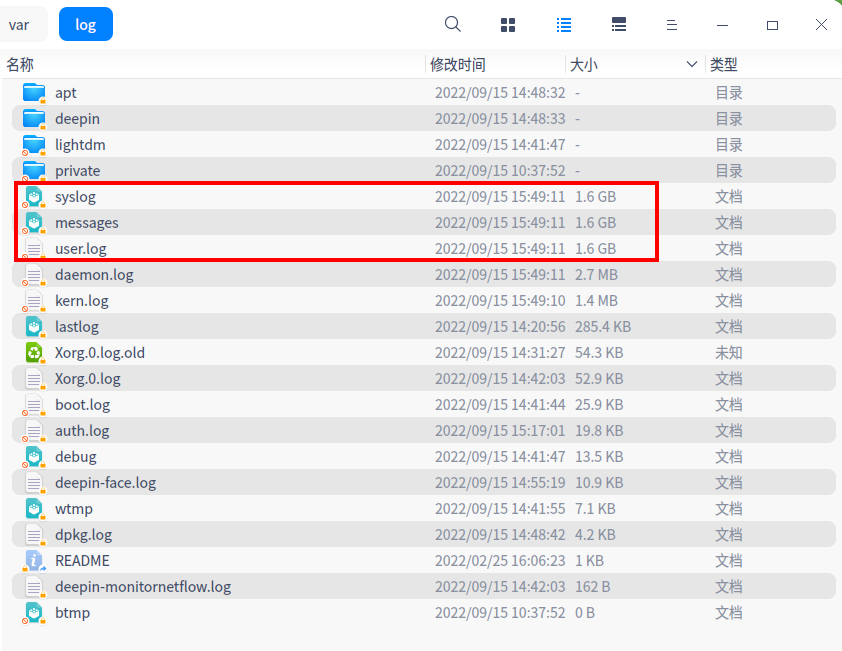Click README's date 2022/02/25 16:06:23

point(500,561)
